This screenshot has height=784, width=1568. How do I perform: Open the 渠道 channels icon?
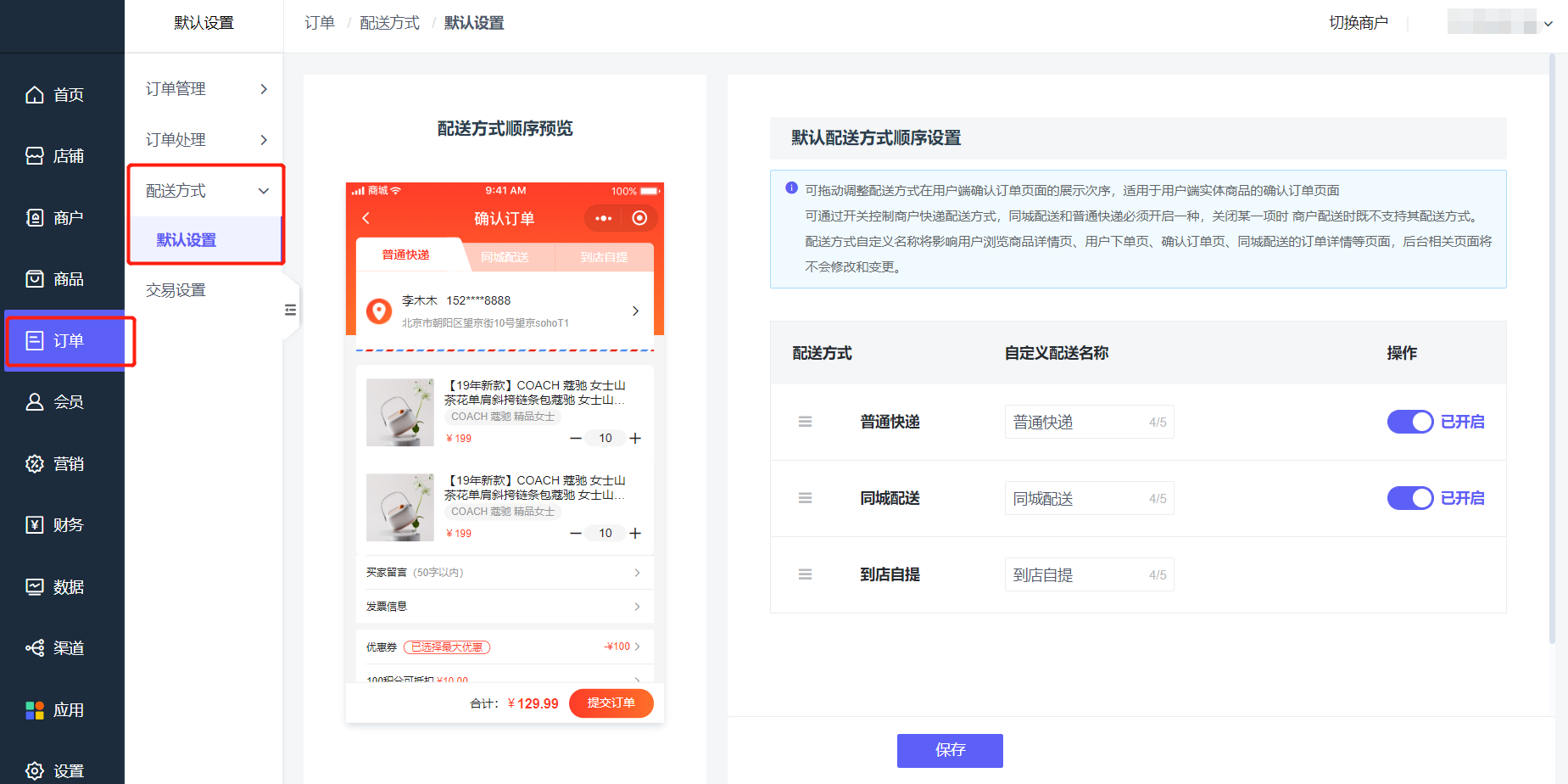click(35, 648)
